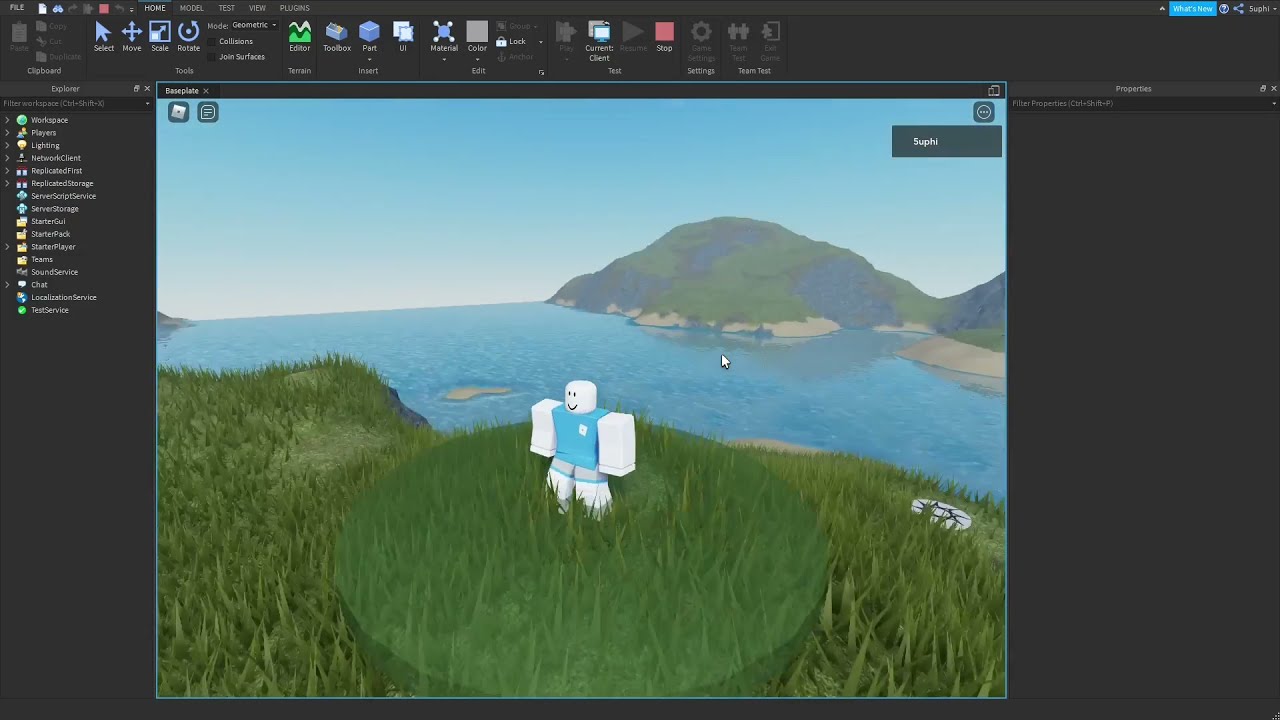Open the Toolbox panel
Screen dimensions: 1280x720
pos(337,37)
